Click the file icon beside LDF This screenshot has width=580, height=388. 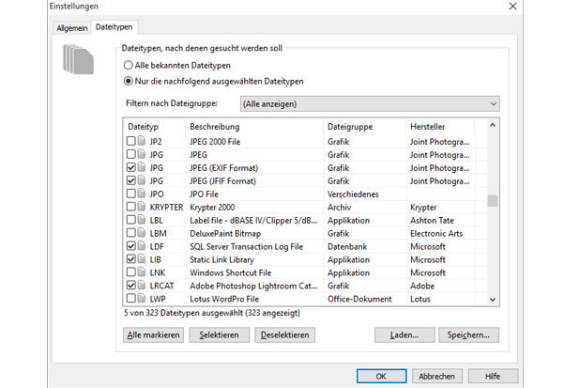coord(142,246)
